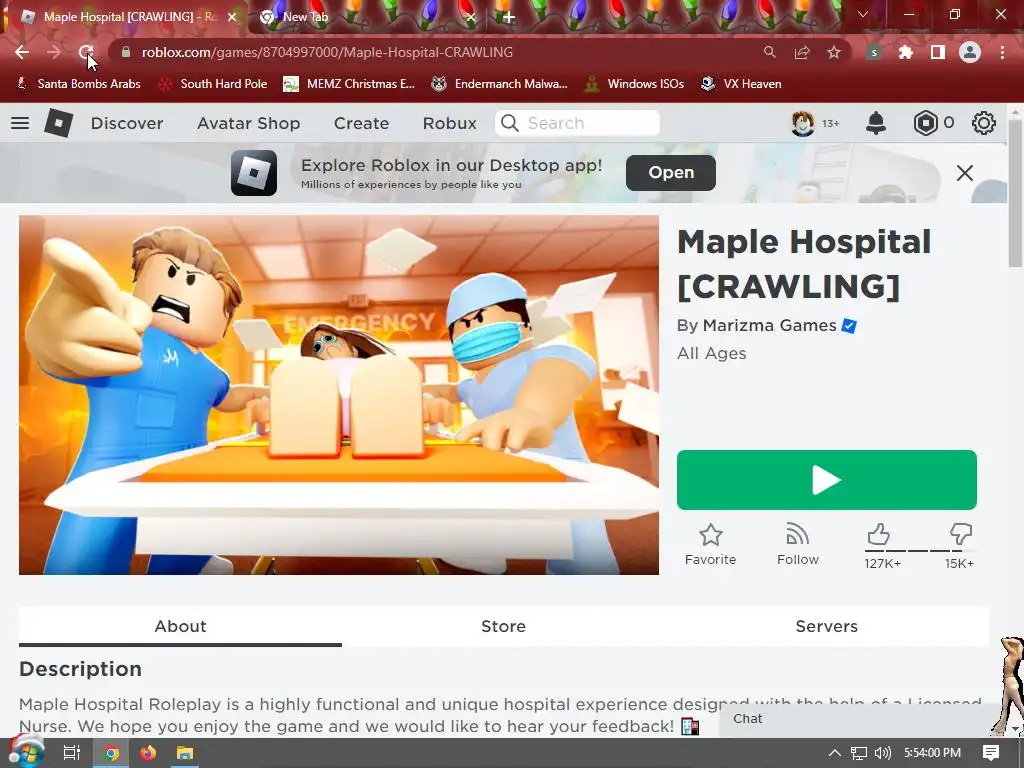This screenshot has height=768, width=1024.
Task: Click the browser forward arrow
Action: [x=54, y=52]
